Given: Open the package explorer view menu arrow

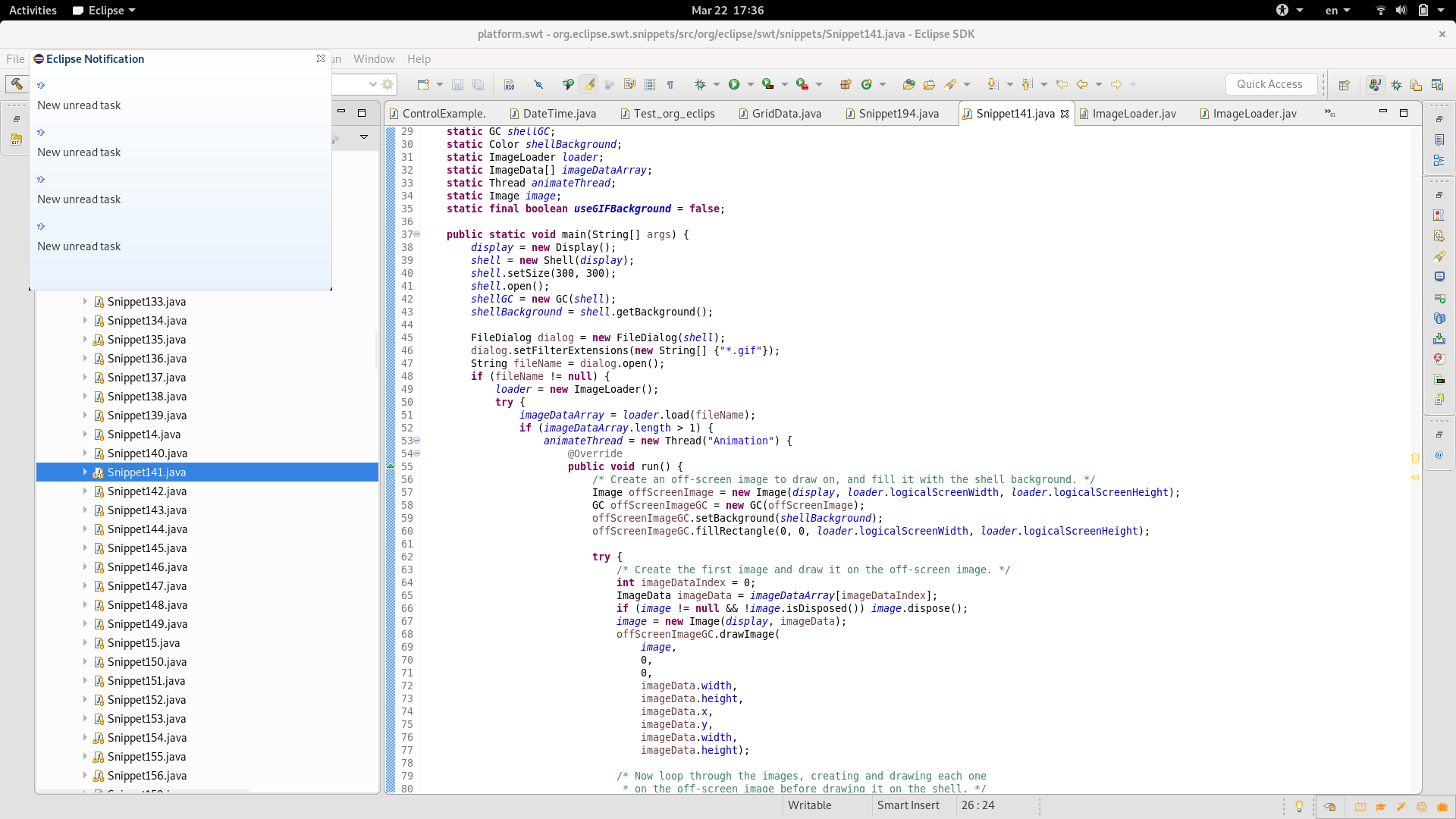Looking at the screenshot, I should (364, 137).
